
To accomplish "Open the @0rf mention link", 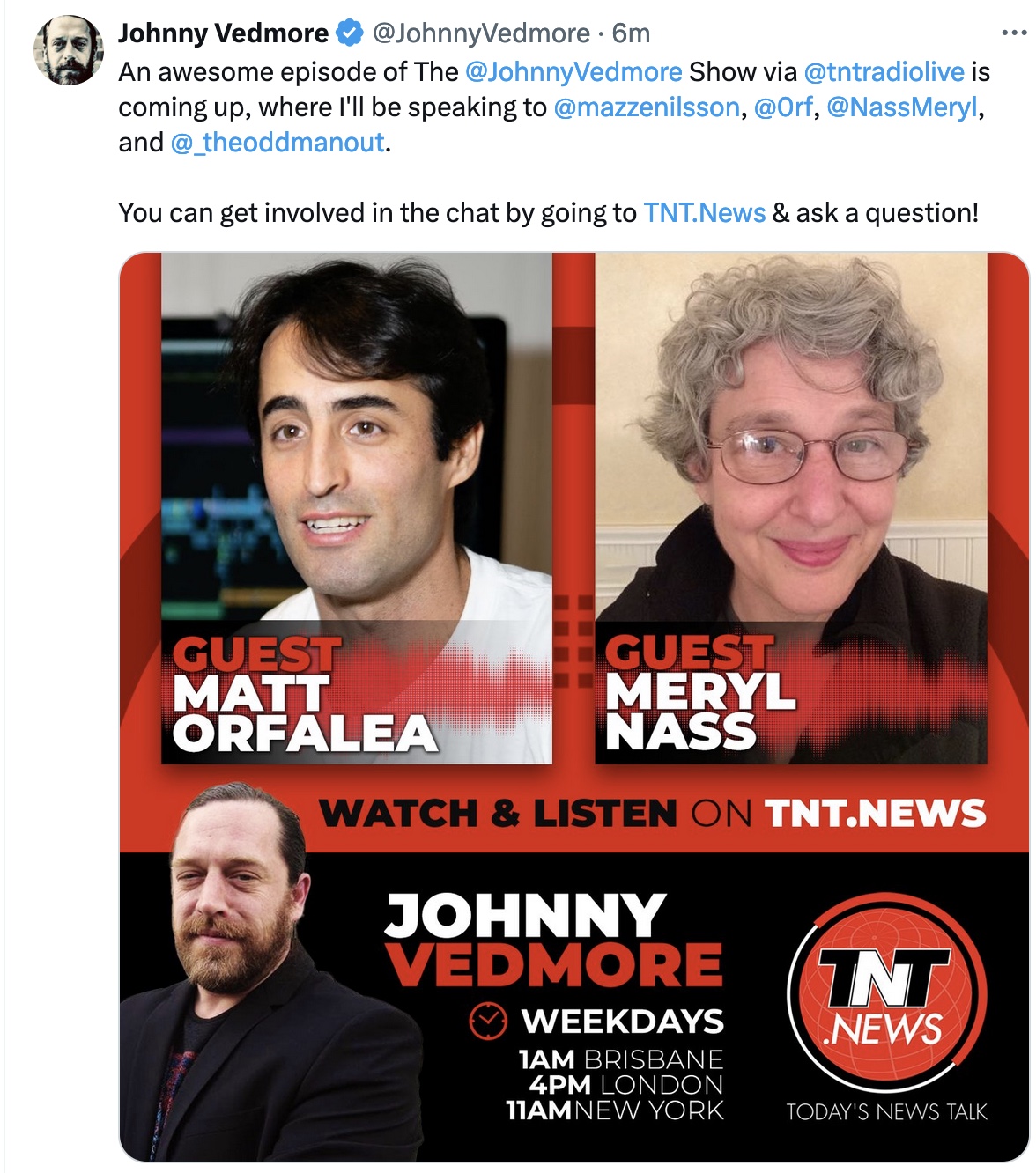I will point(783,107).
